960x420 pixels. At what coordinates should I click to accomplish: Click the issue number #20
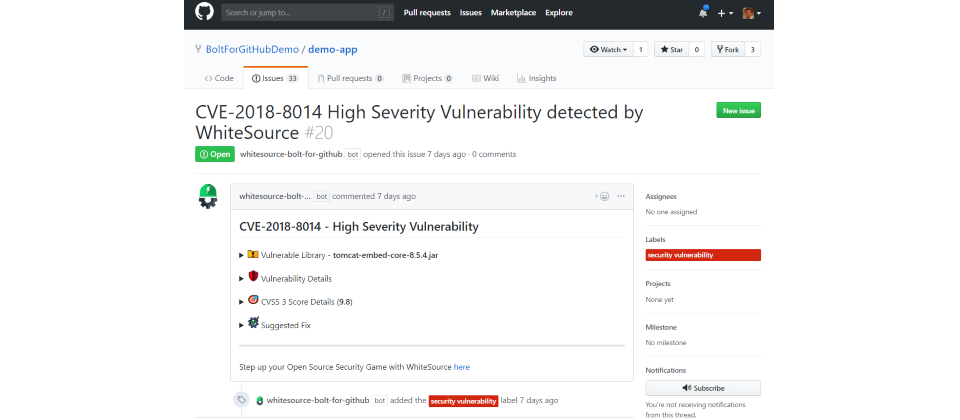318,132
